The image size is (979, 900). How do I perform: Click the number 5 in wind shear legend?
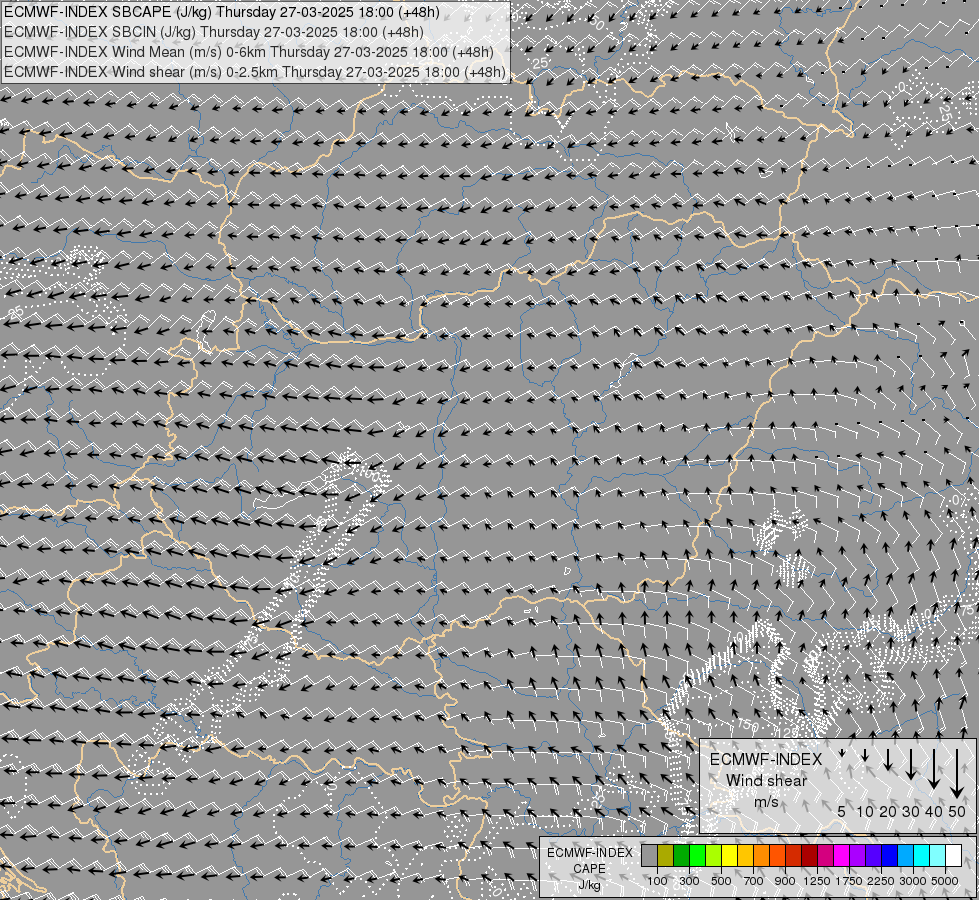point(842,811)
